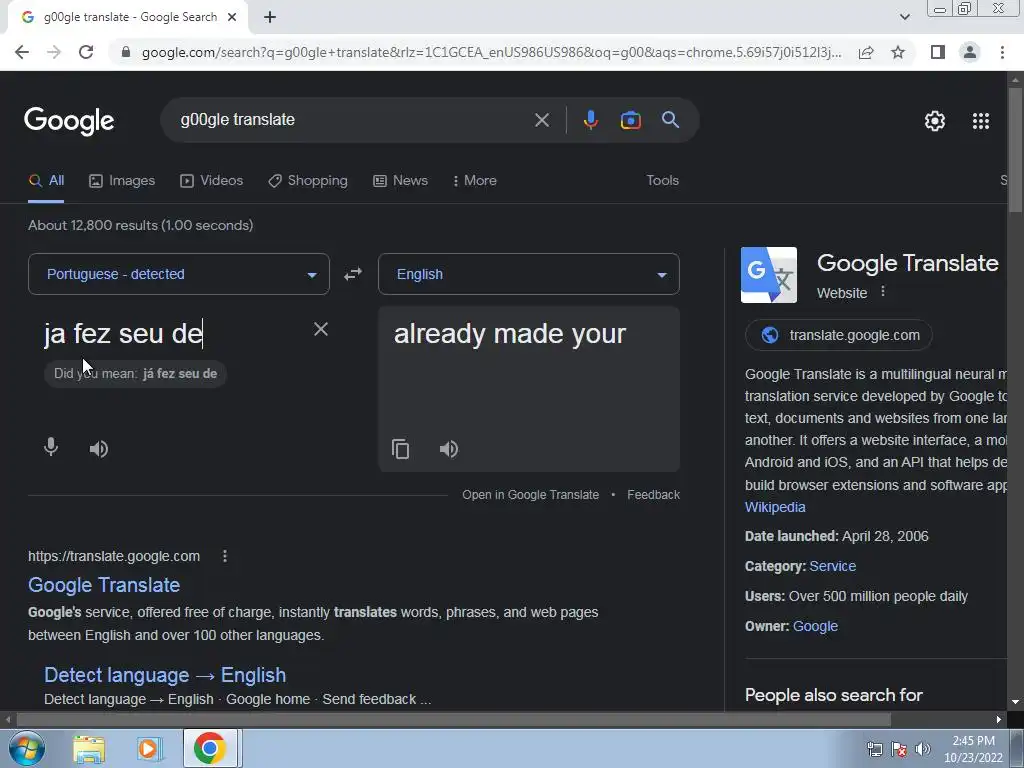Send Feedback on the translate widget
This screenshot has height=768, width=1024.
[654, 495]
